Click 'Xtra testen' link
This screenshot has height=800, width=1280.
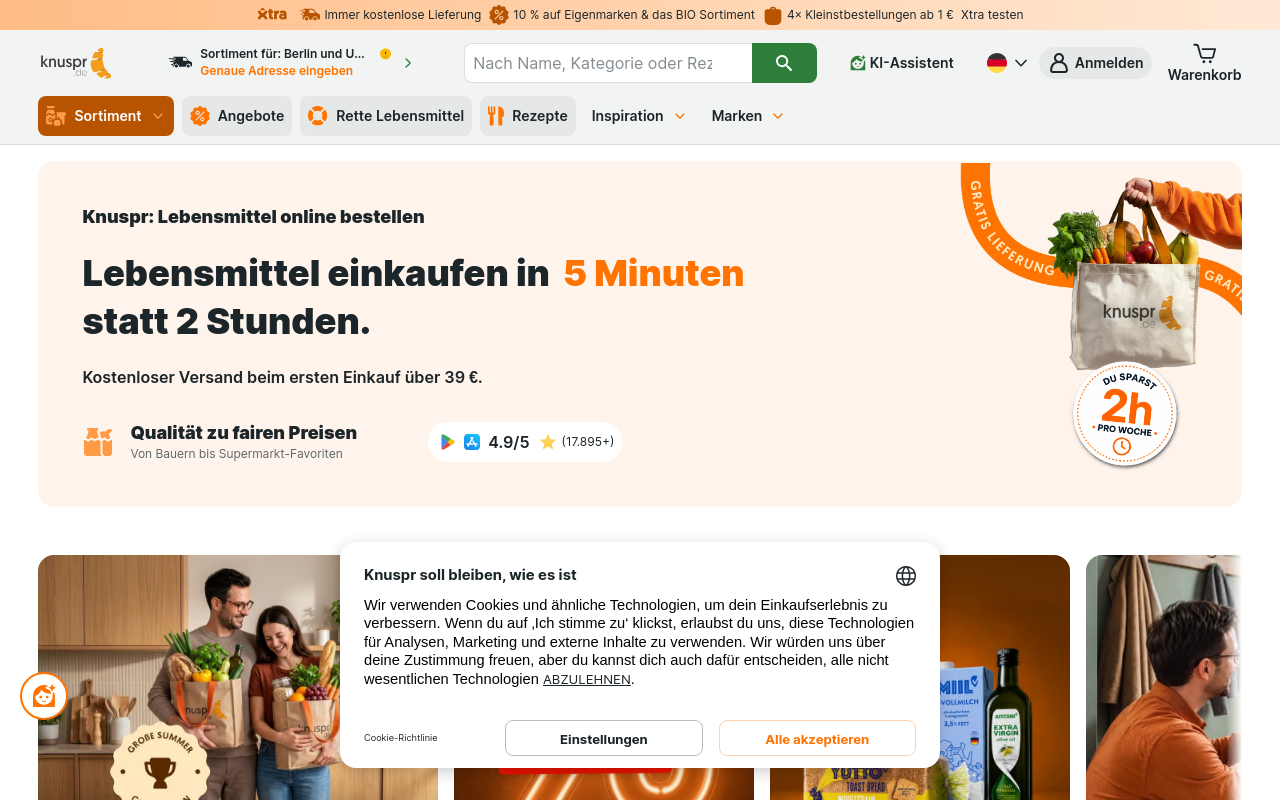tap(992, 15)
